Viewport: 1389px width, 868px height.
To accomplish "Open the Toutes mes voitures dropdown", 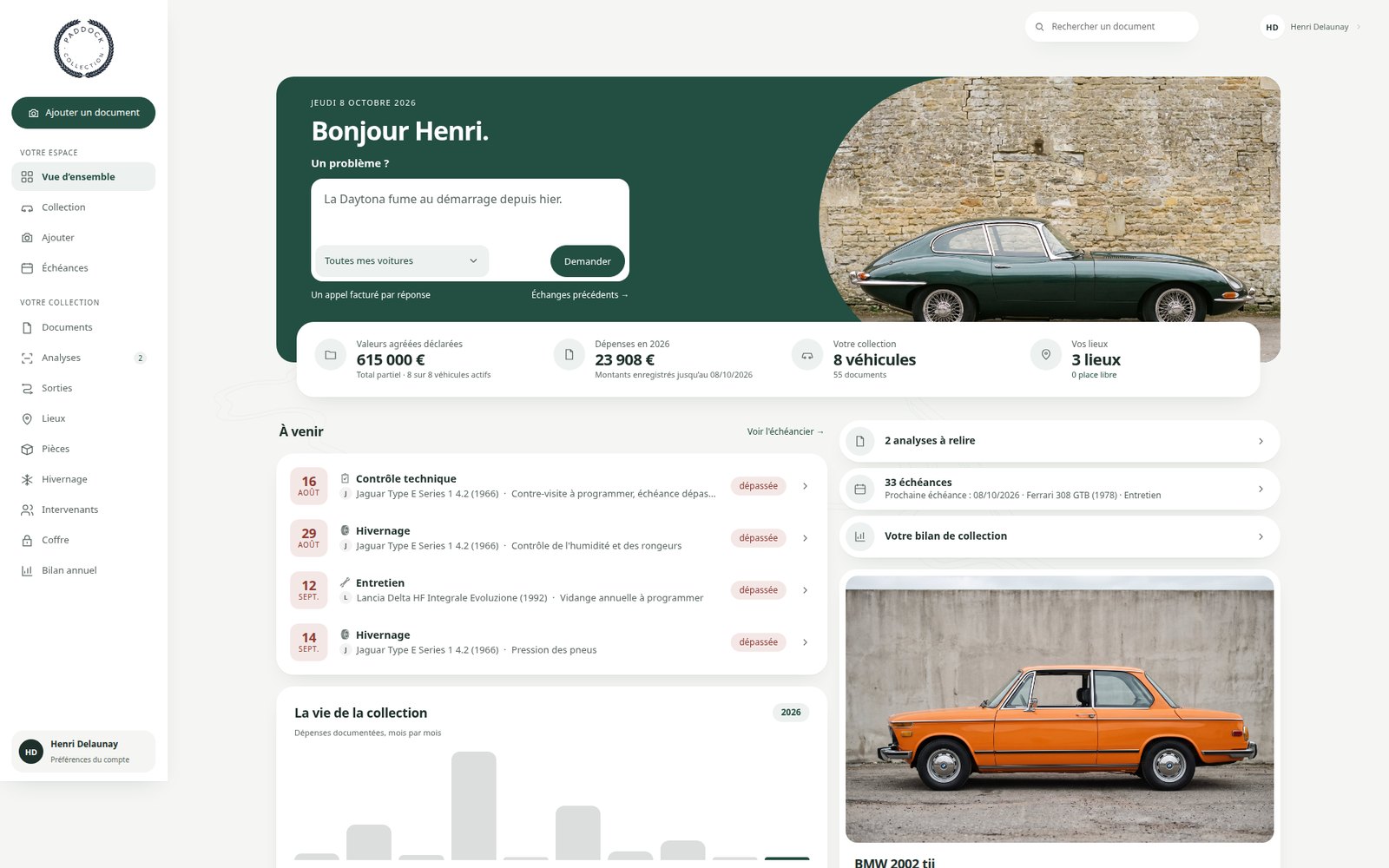I will click(401, 261).
